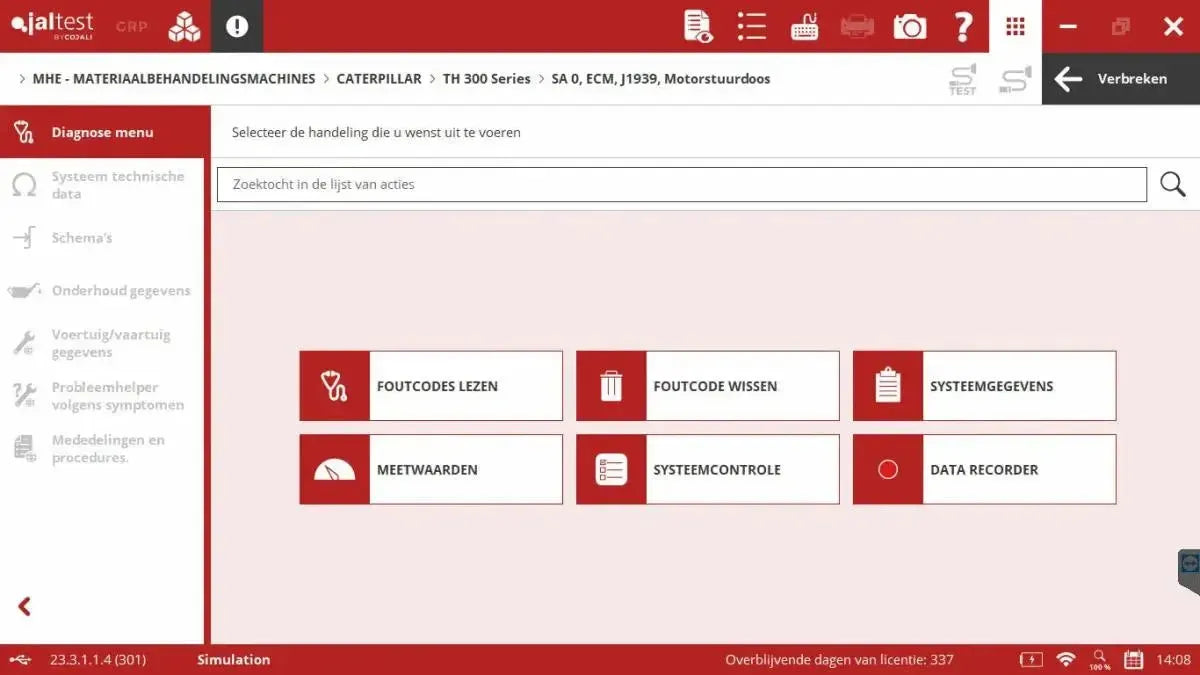This screenshot has height=675, width=1200.
Task: Open the camera screenshot tool
Action: (x=909, y=26)
